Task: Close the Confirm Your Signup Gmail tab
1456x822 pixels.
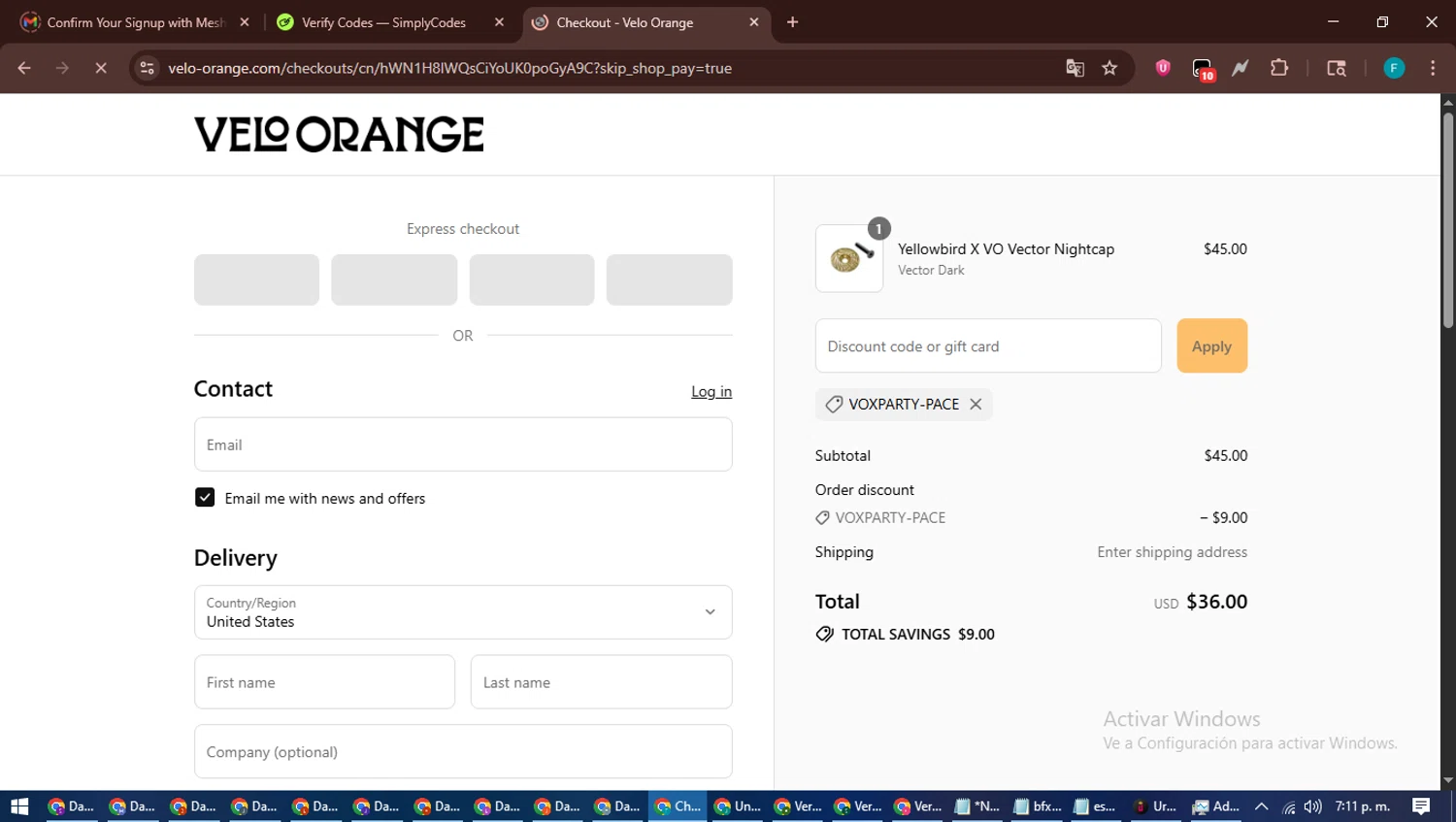Action: [245, 21]
